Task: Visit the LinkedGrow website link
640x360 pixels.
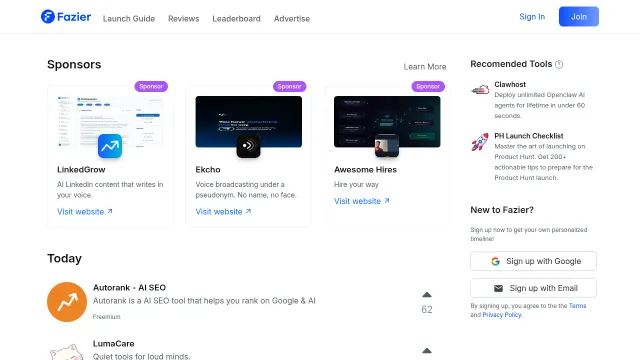Action: pos(85,211)
